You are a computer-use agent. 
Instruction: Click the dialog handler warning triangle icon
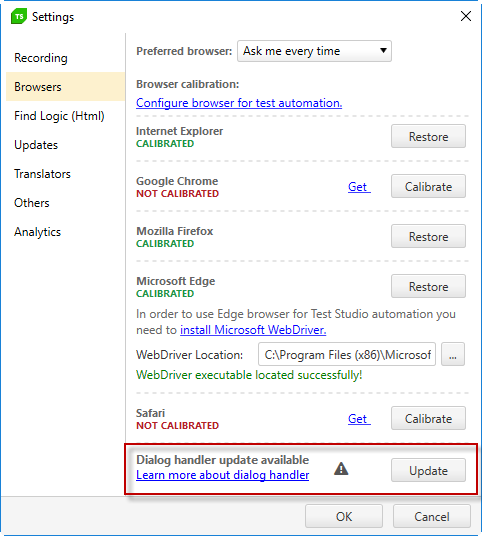341,469
